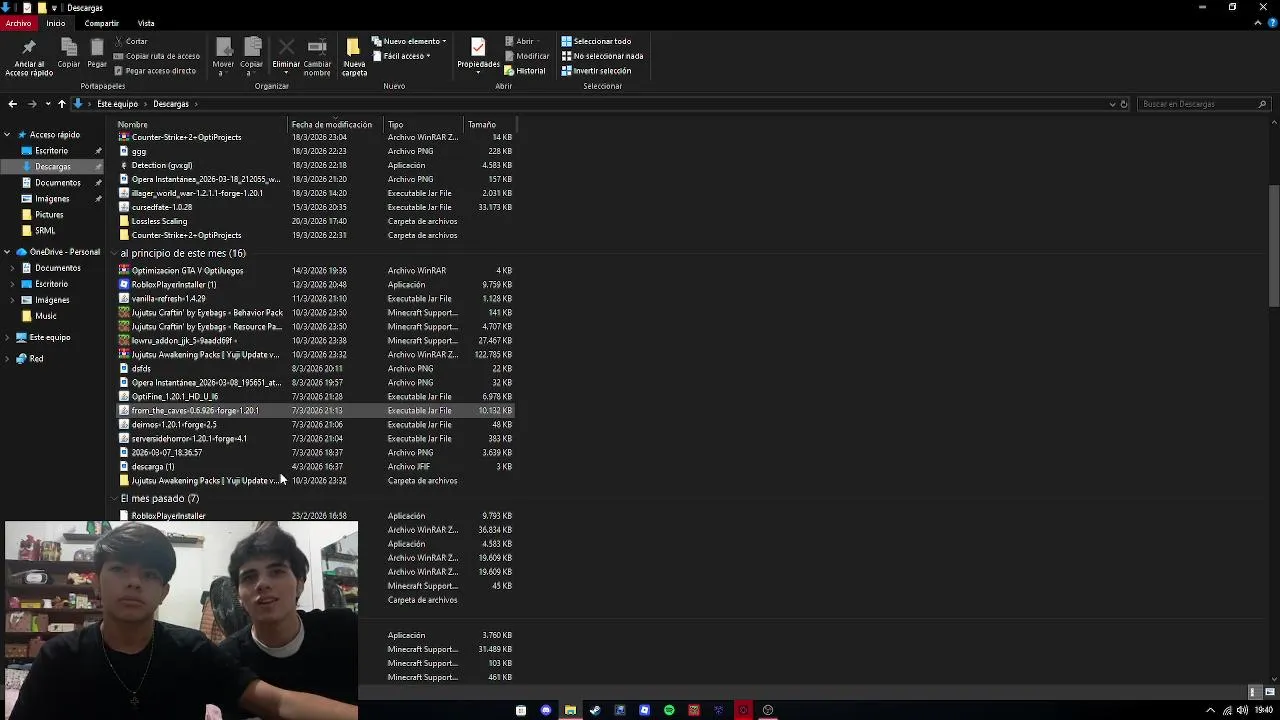The width and height of the screenshot is (1280, 720).
Task: Open Steam from the taskbar
Action: (595, 710)
